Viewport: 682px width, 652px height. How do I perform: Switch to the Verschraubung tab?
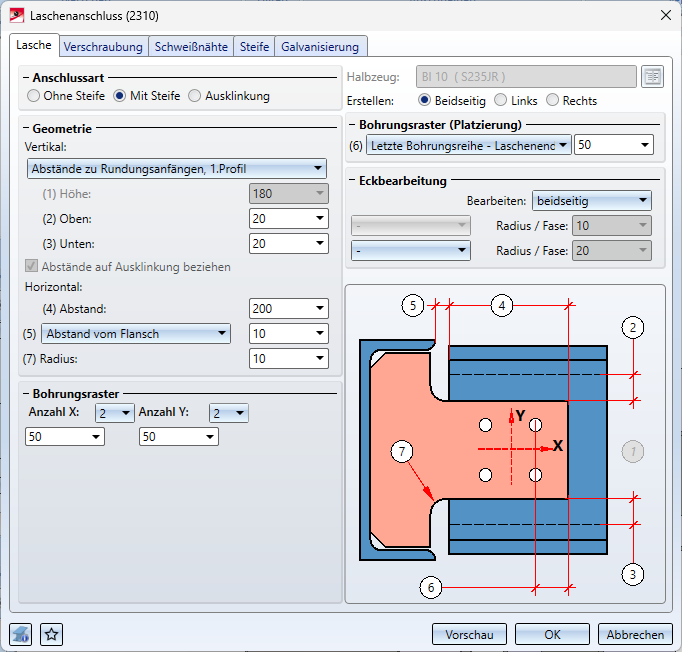click(104, 46)
